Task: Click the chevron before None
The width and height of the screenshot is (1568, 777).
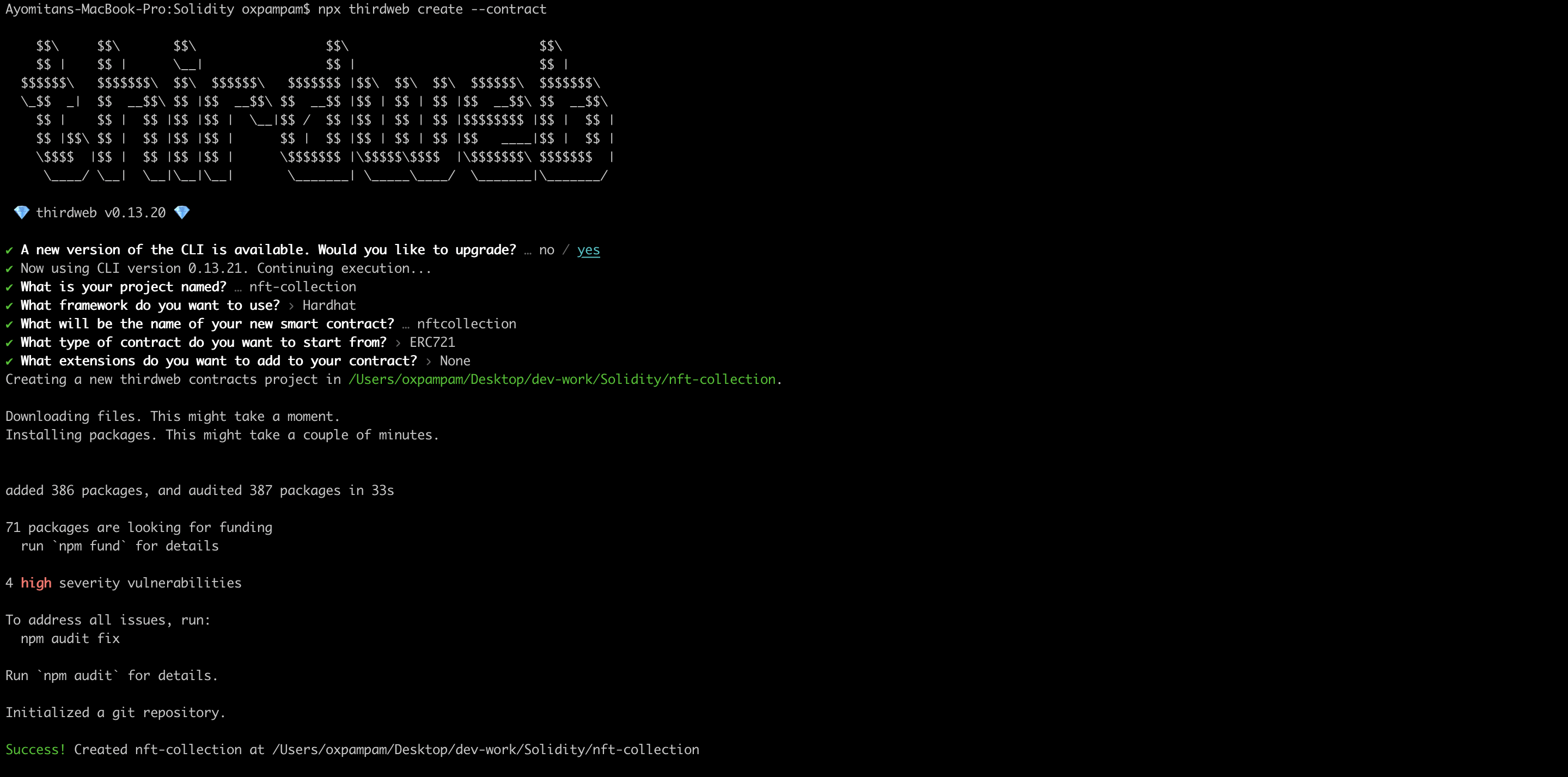Action: tap(429, 362)
